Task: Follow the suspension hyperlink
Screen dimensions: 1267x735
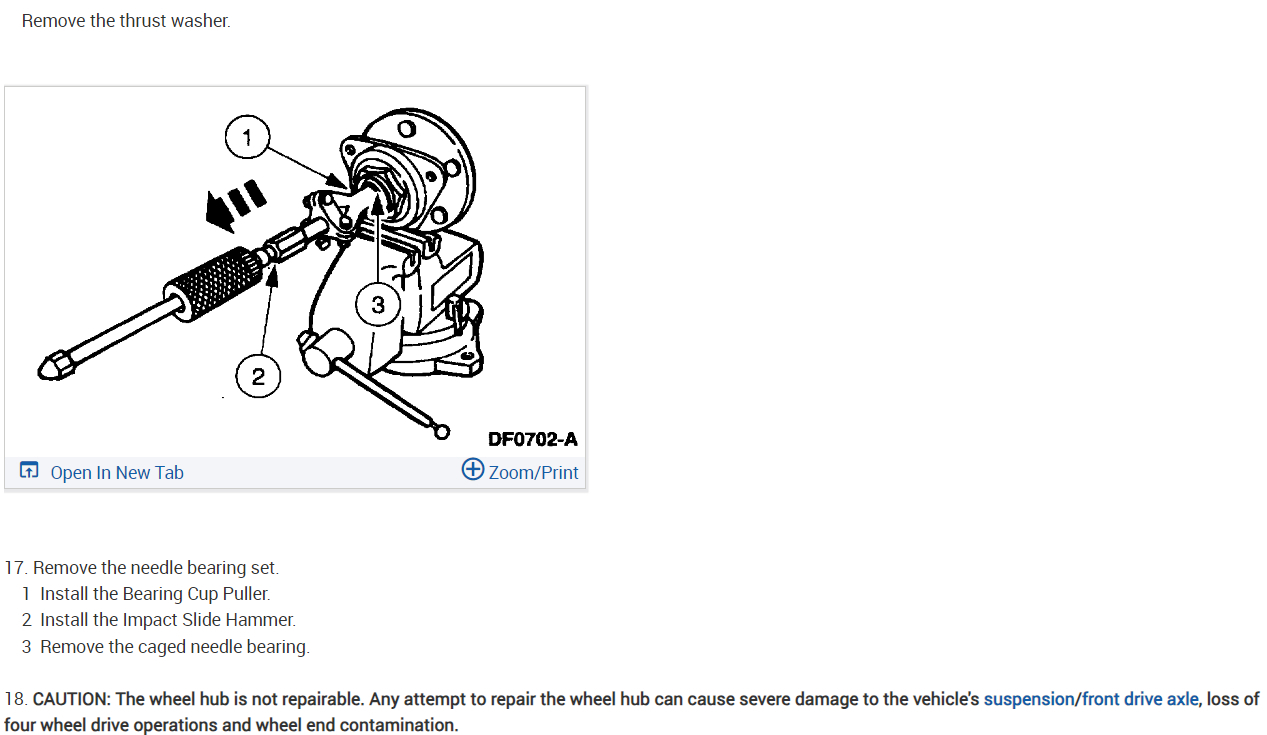Action: [1029, 699]
